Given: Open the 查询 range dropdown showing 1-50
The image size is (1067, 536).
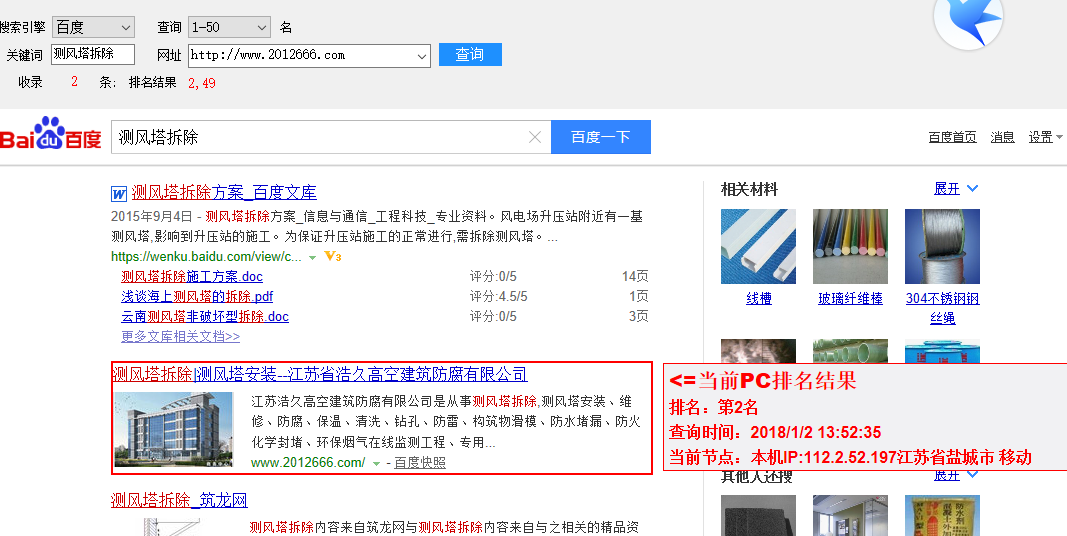Looking at the screenshot, I should [x=228, y=27].
